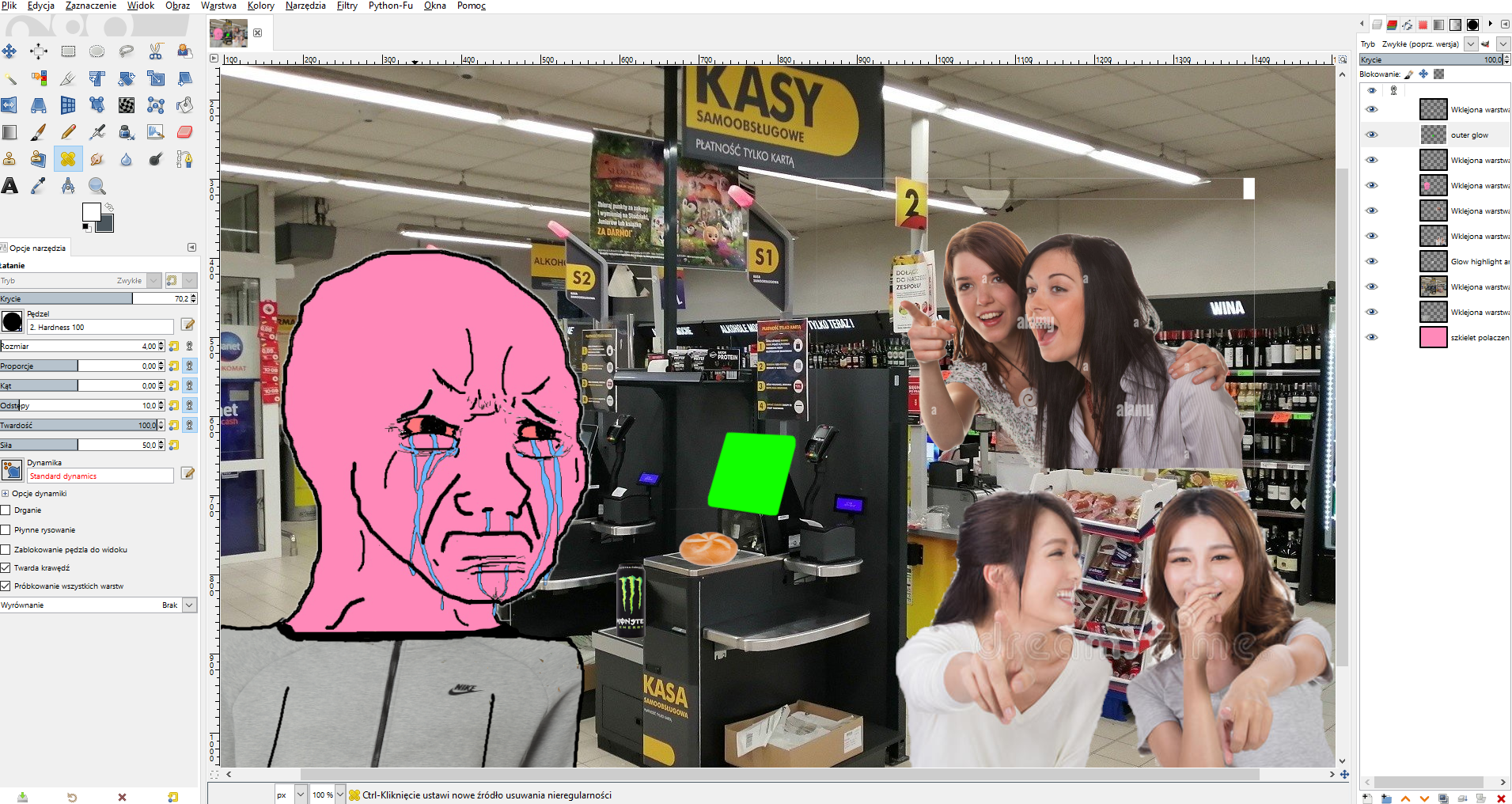Open tool options tab configuration menu
Viewport: 1512px width, 804px height.
191,248
